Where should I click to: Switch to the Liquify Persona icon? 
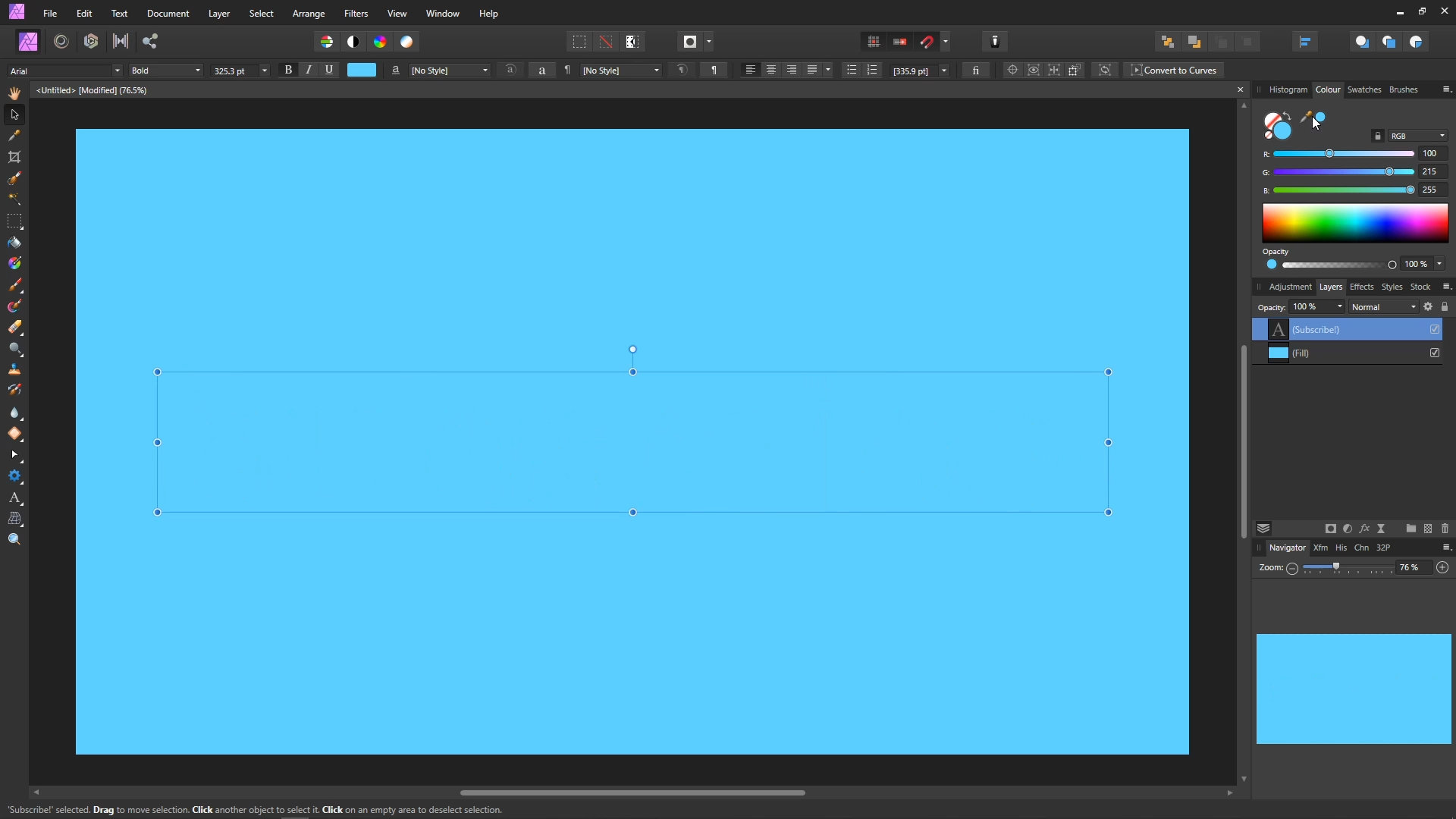pyautogui.click(x=61, y=42)
